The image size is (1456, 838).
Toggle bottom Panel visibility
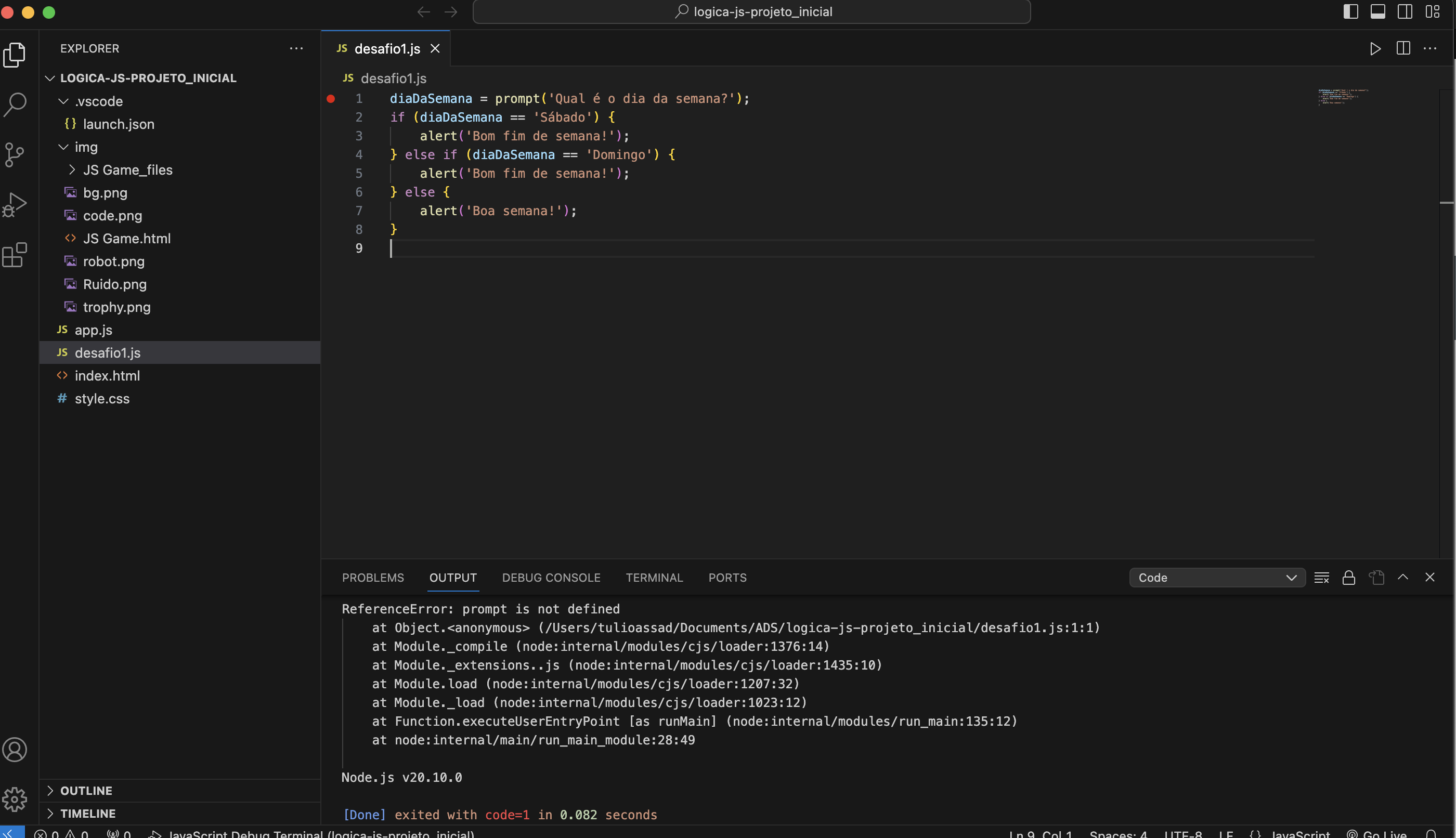(1377, 11)
